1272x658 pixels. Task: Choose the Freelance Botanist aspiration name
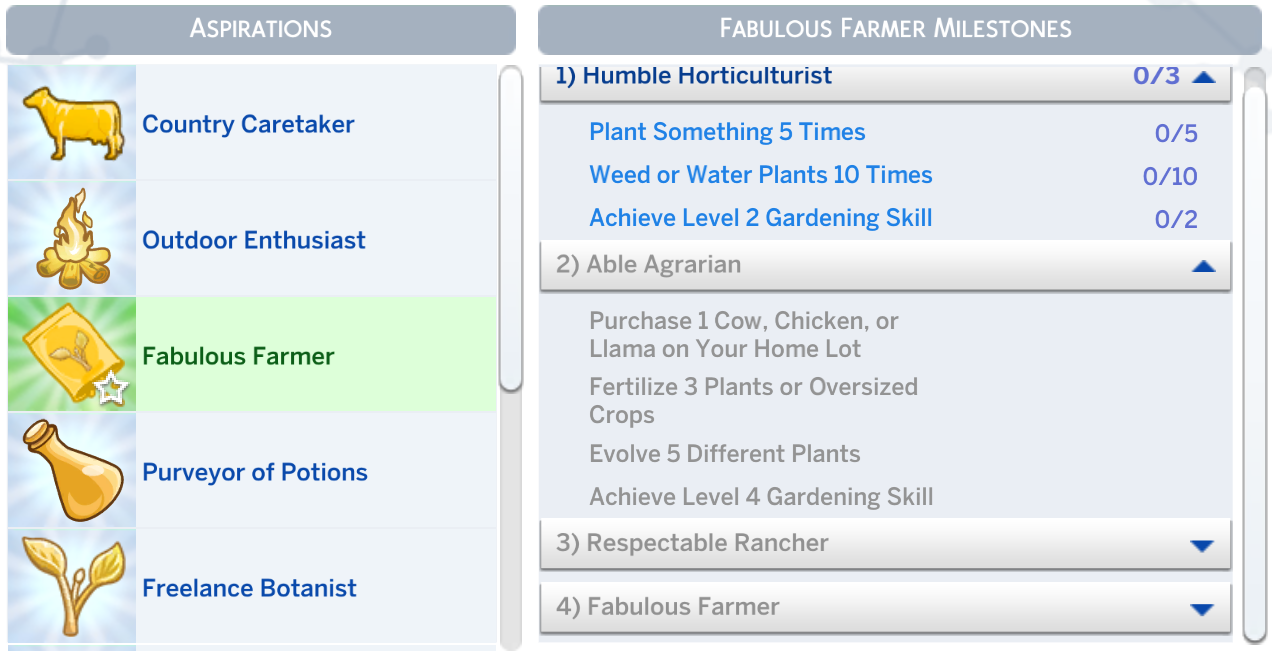click(249, 588)
